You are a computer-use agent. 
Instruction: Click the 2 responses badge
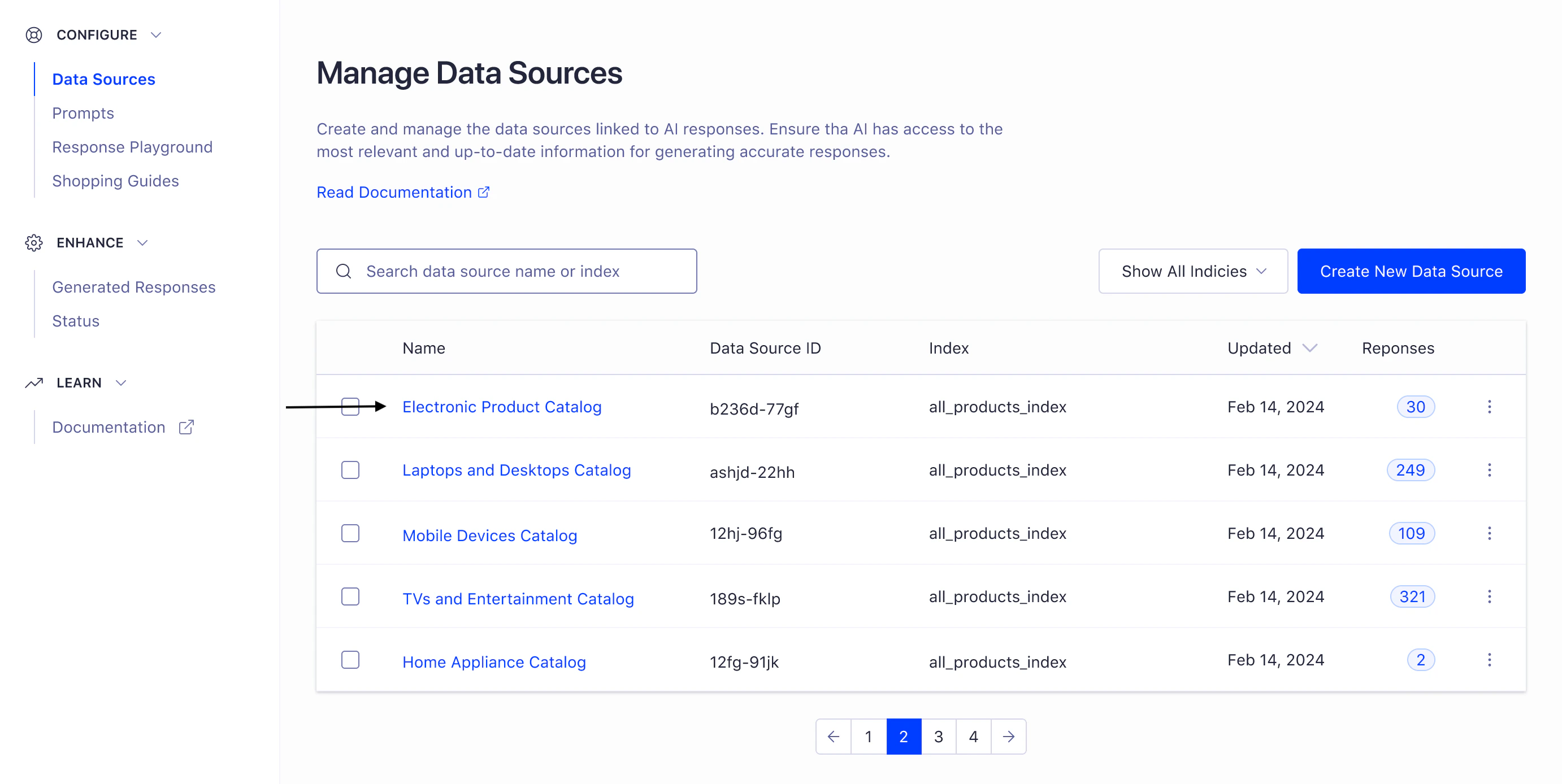point(1421,660)
